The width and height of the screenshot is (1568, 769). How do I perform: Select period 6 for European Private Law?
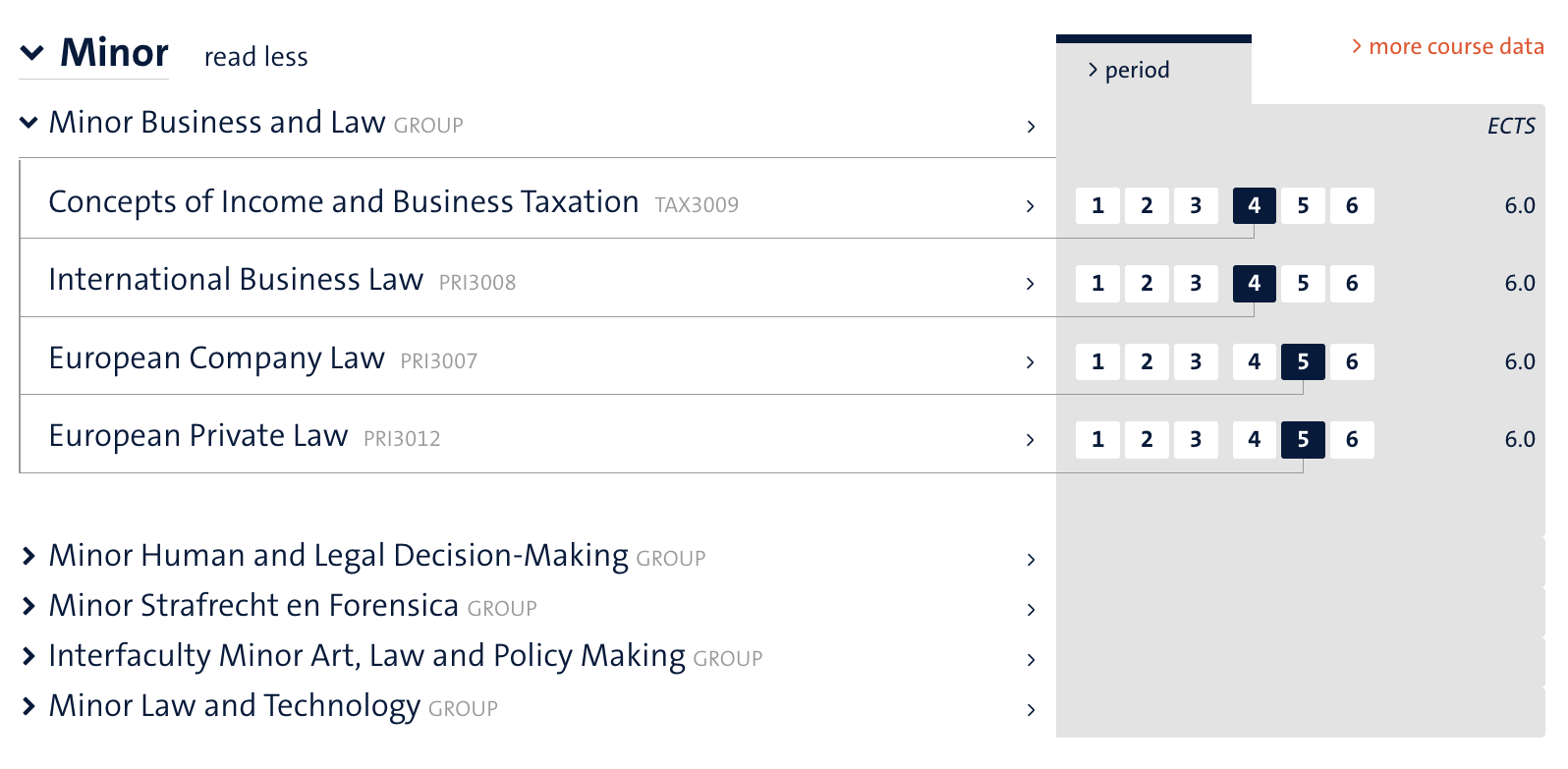coord(1352,440)
